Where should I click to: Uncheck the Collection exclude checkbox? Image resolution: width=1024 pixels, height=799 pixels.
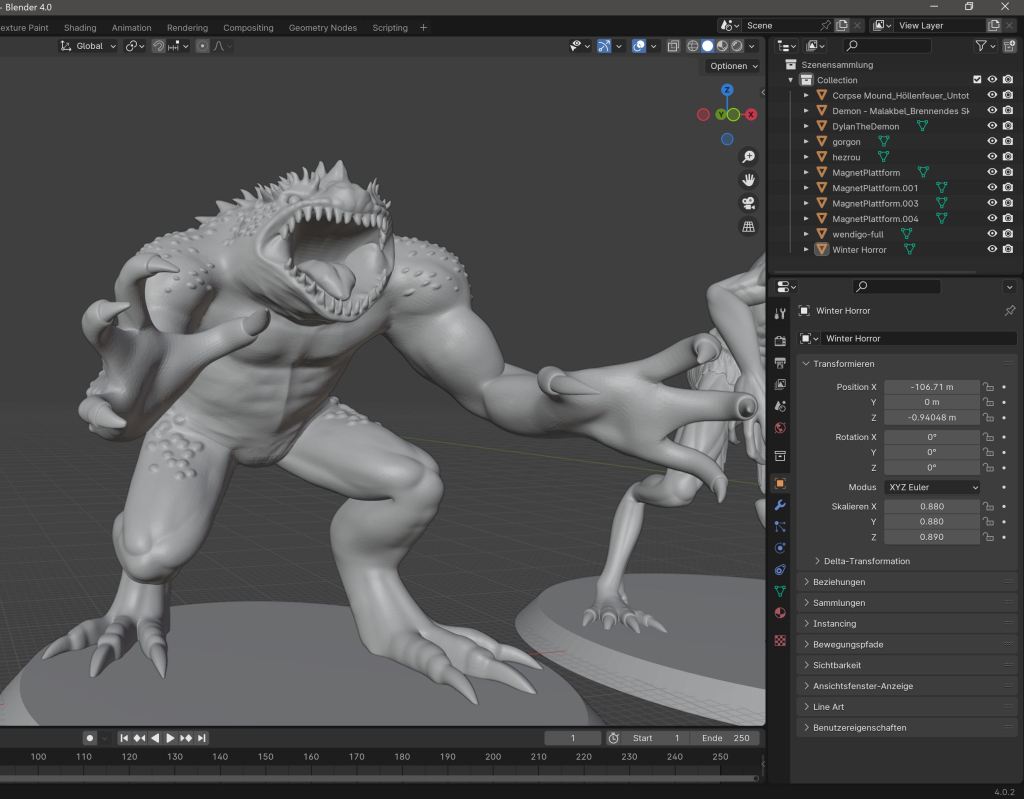tap(977, 80)
